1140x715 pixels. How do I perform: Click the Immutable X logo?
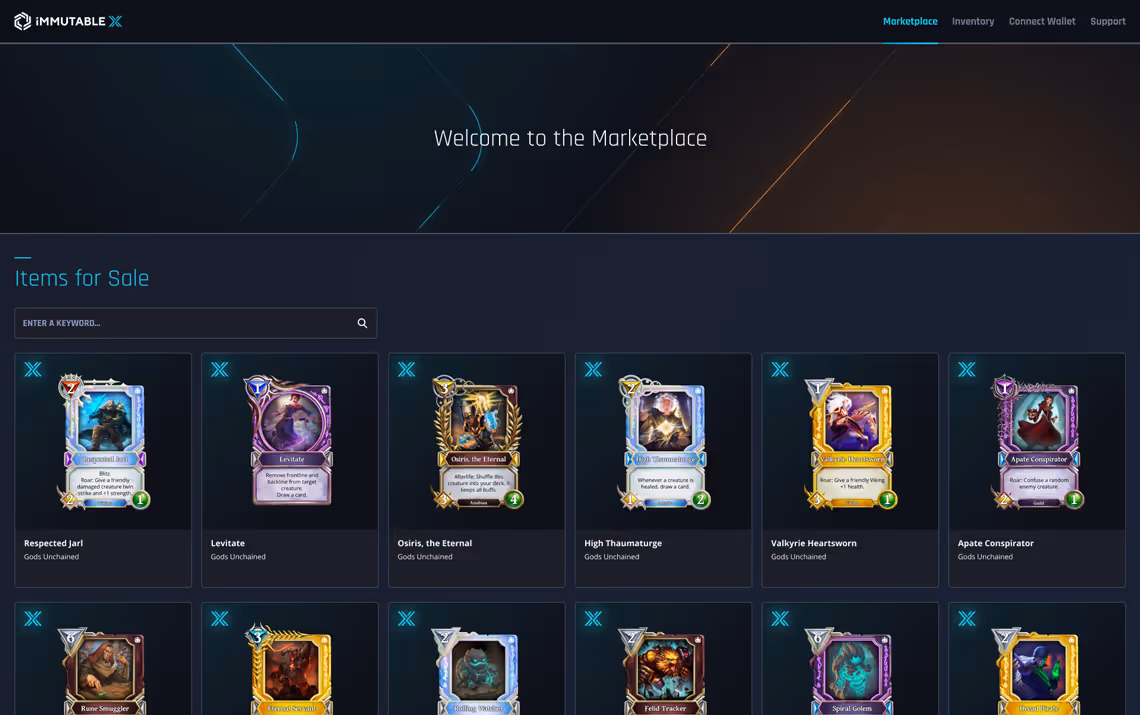pos(68,21)
